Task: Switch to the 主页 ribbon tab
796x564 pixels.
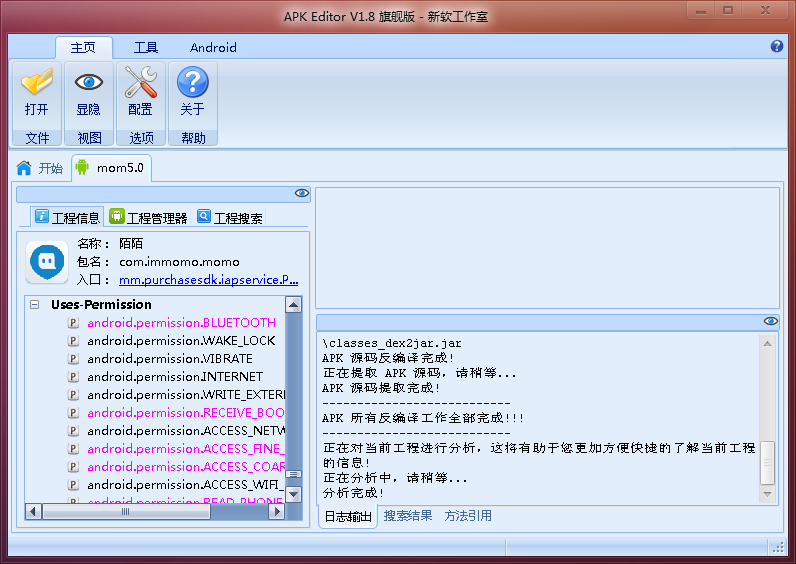Action: click(83, 48)
